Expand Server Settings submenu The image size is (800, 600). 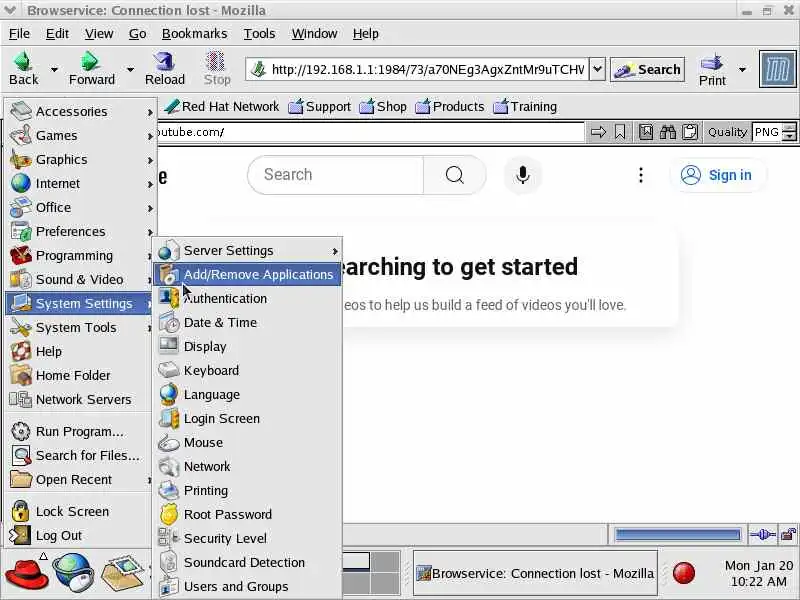tap(247, 251)
